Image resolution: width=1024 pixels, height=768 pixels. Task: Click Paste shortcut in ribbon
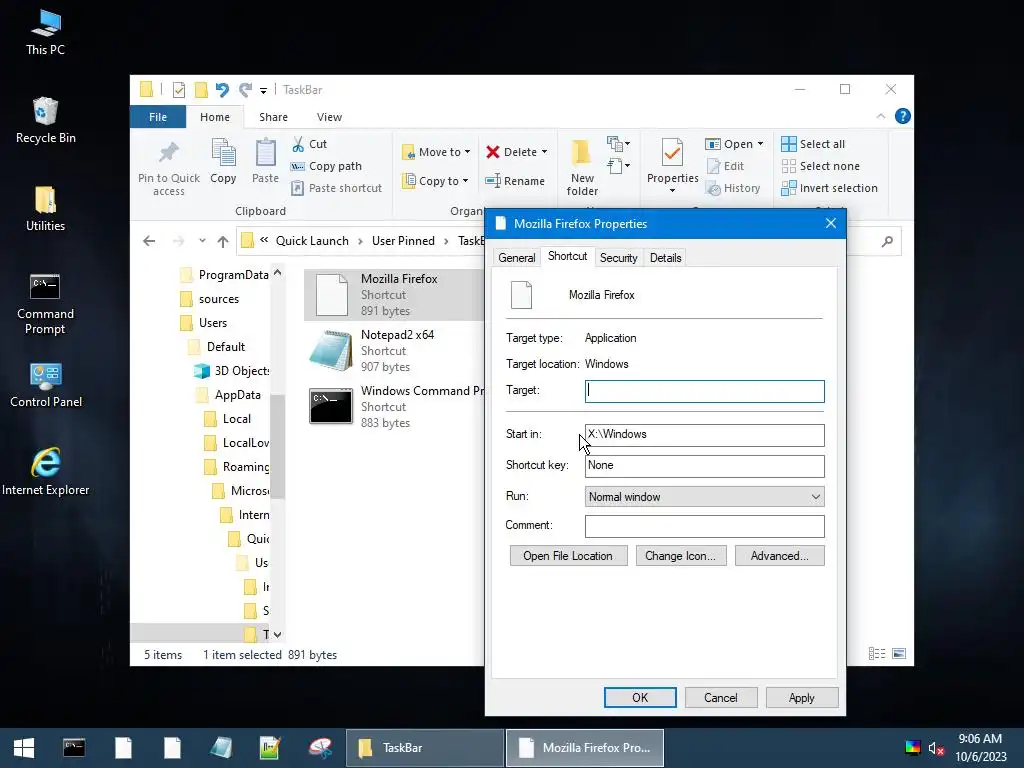(x=336, y=188)
